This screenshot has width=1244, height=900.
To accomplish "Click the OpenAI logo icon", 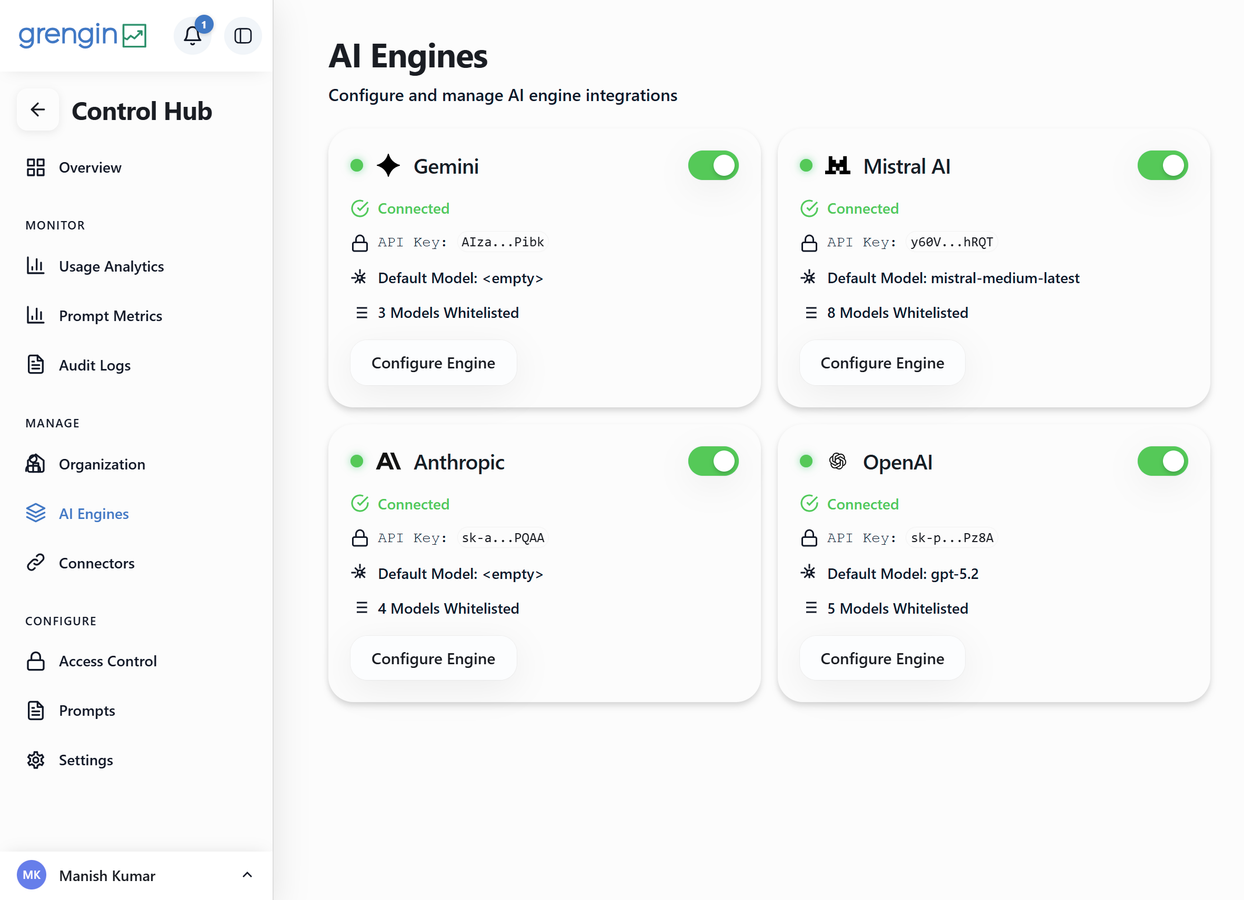I will (x=838, y=462).
